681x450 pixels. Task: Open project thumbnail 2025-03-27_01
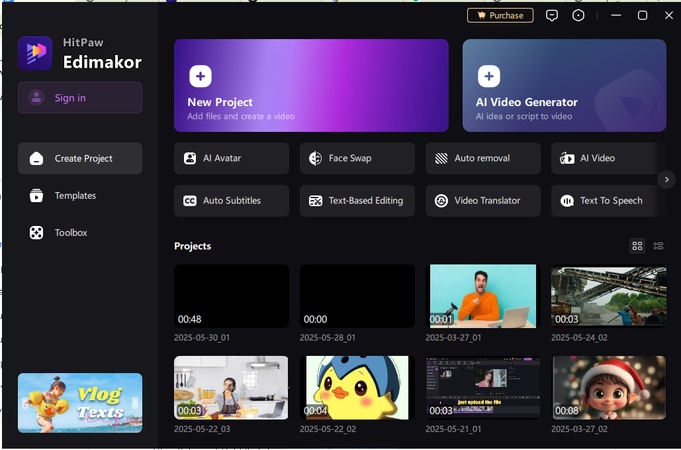click(483, 296)
